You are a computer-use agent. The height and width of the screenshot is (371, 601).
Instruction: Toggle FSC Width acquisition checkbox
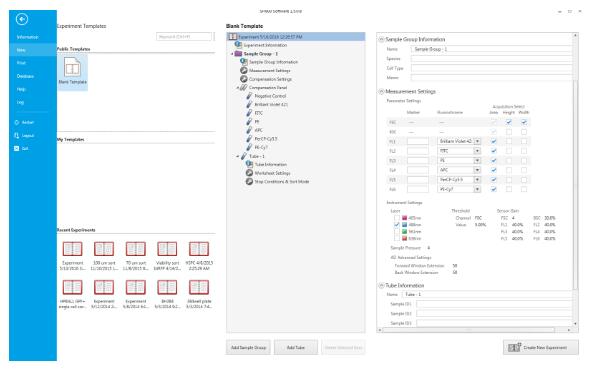(x=524, y=122)
